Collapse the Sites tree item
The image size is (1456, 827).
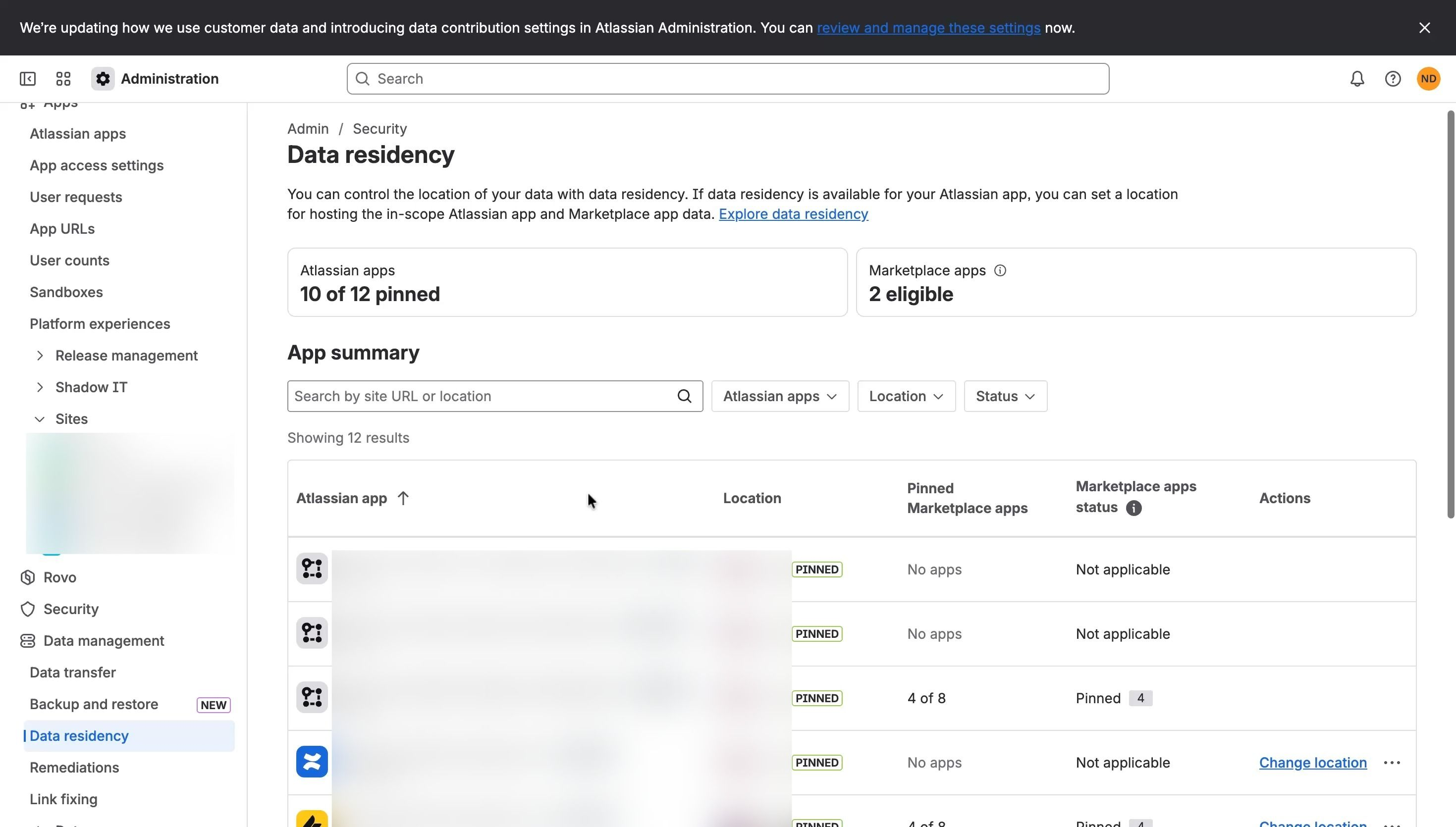(x=40, y=419)
